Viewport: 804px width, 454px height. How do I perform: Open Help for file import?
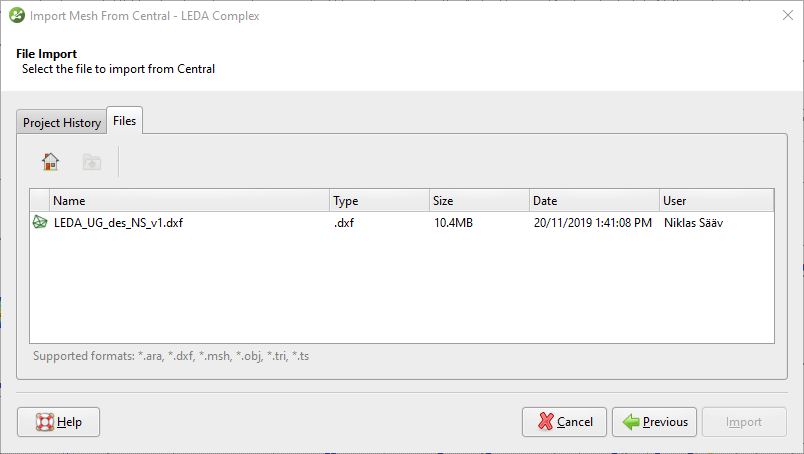pyautogui.click(x=58, y=422)
